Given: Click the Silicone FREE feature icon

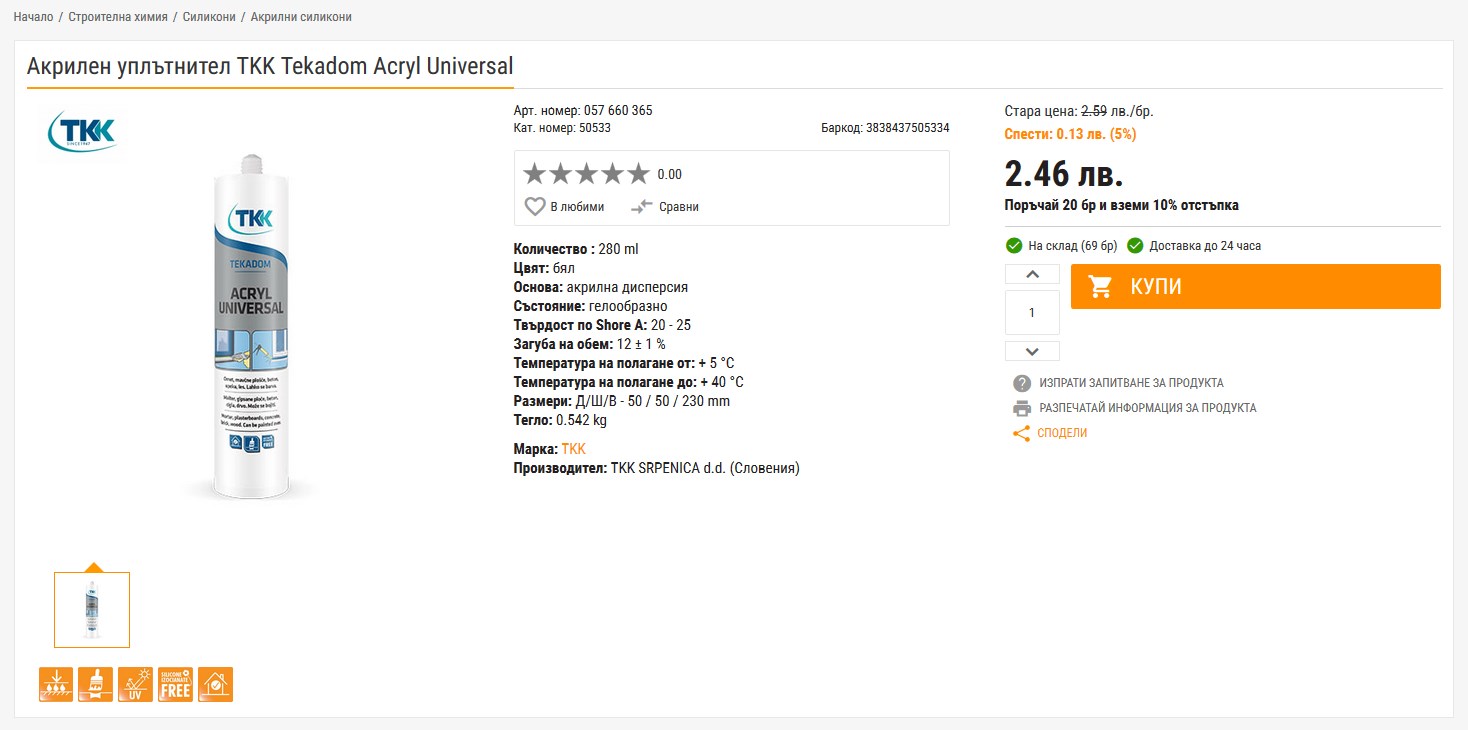Looking at the screenshot, I should click(175, 684).
